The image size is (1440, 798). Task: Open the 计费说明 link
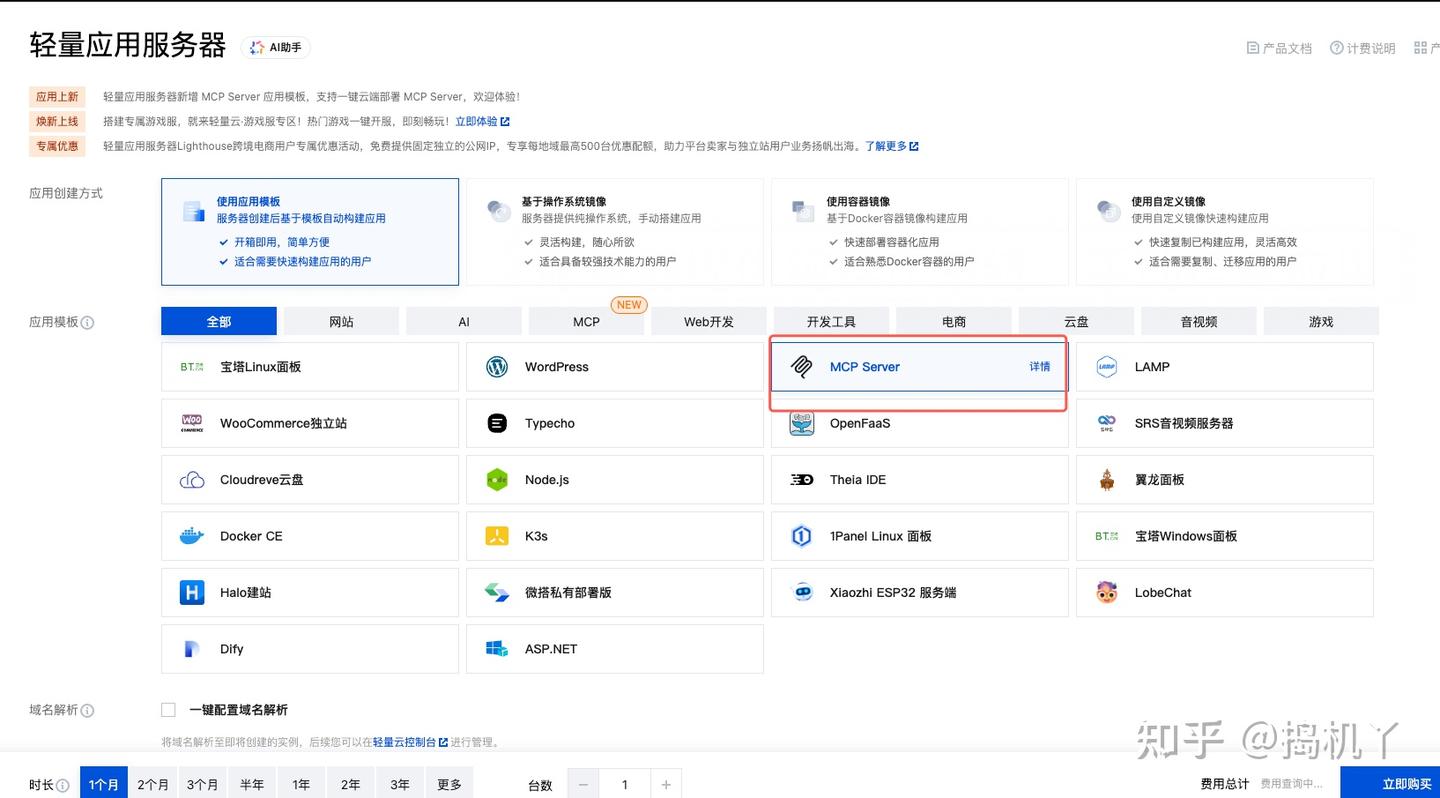(1362, 48)
